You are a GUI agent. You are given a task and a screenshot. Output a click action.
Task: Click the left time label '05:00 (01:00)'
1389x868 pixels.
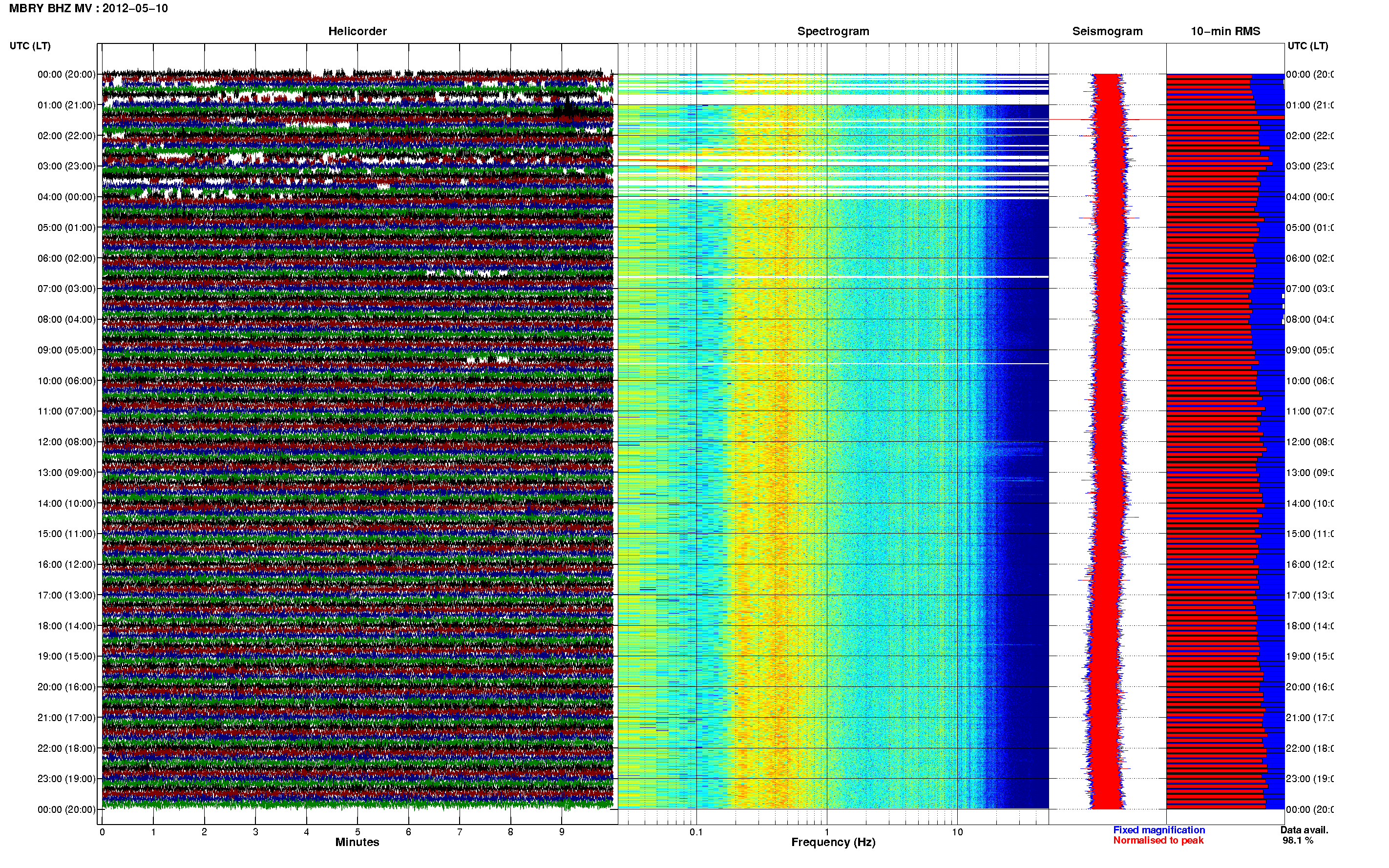click(x=66, y=227)
